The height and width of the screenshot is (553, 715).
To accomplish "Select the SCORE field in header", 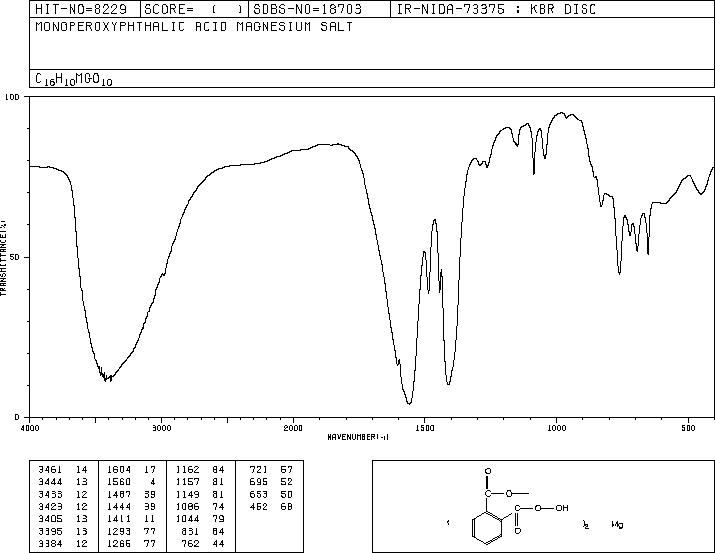I will pyautogui.click(x=194, y=9).
